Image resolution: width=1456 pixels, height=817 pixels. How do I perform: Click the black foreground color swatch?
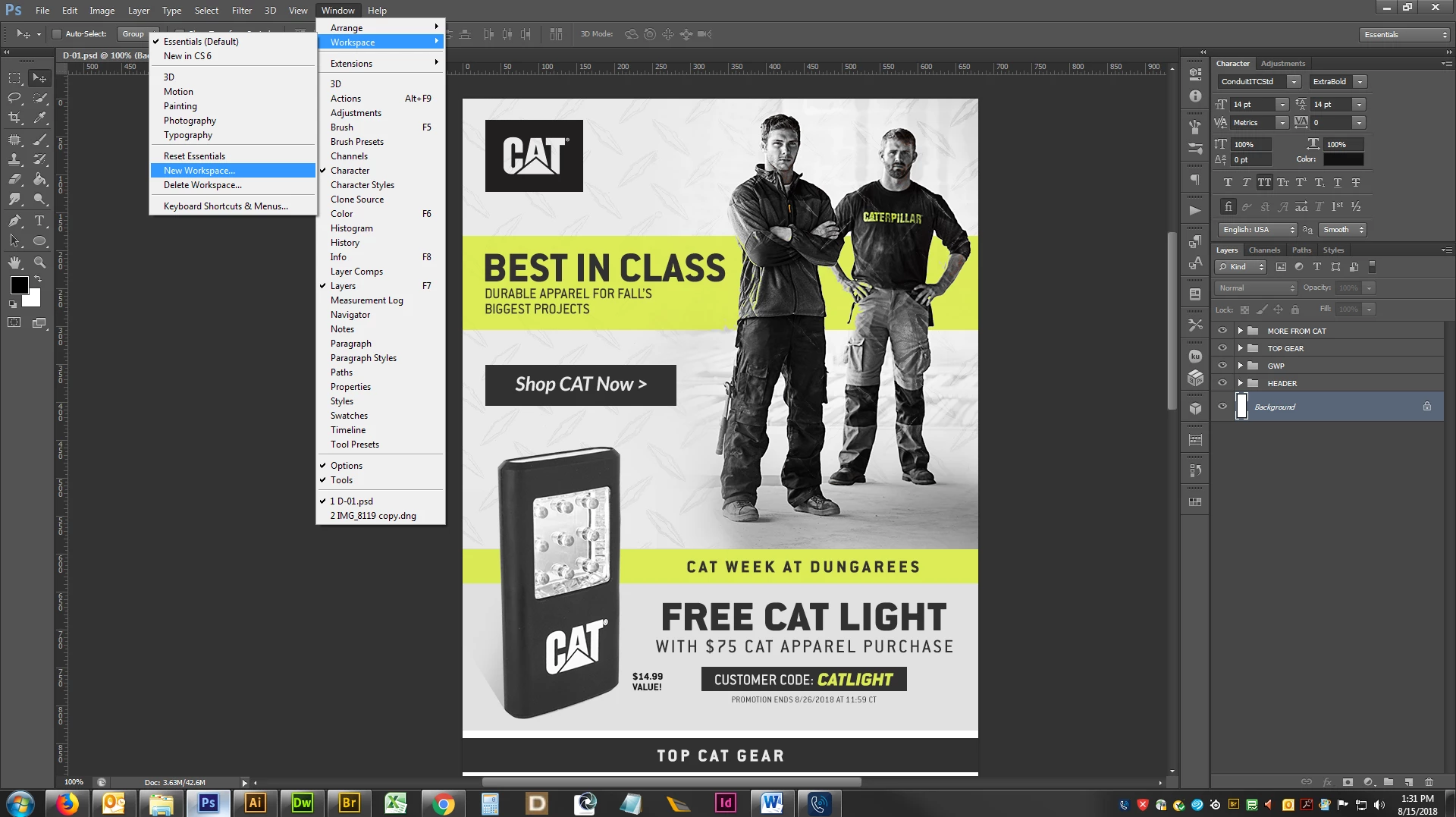point(19,285)
